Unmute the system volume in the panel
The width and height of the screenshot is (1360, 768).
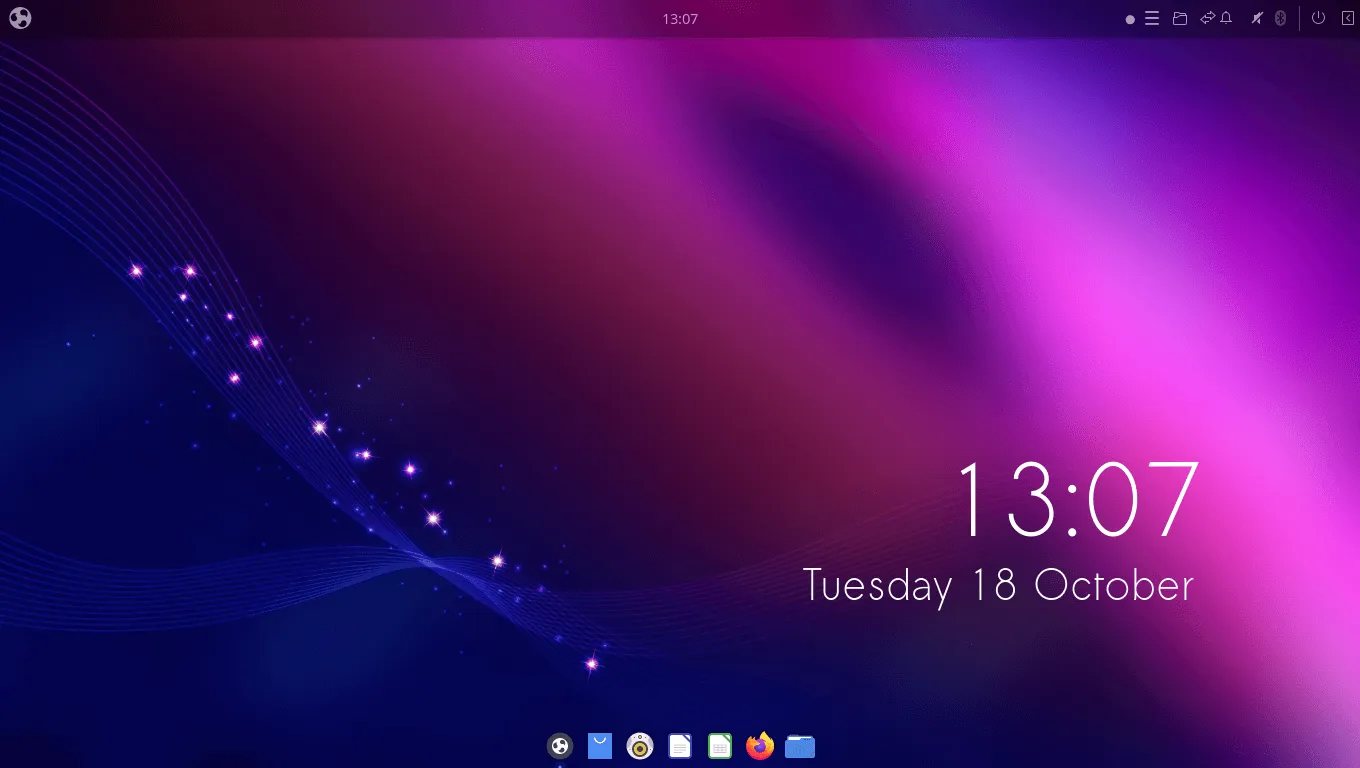[x=1256, y=18]
